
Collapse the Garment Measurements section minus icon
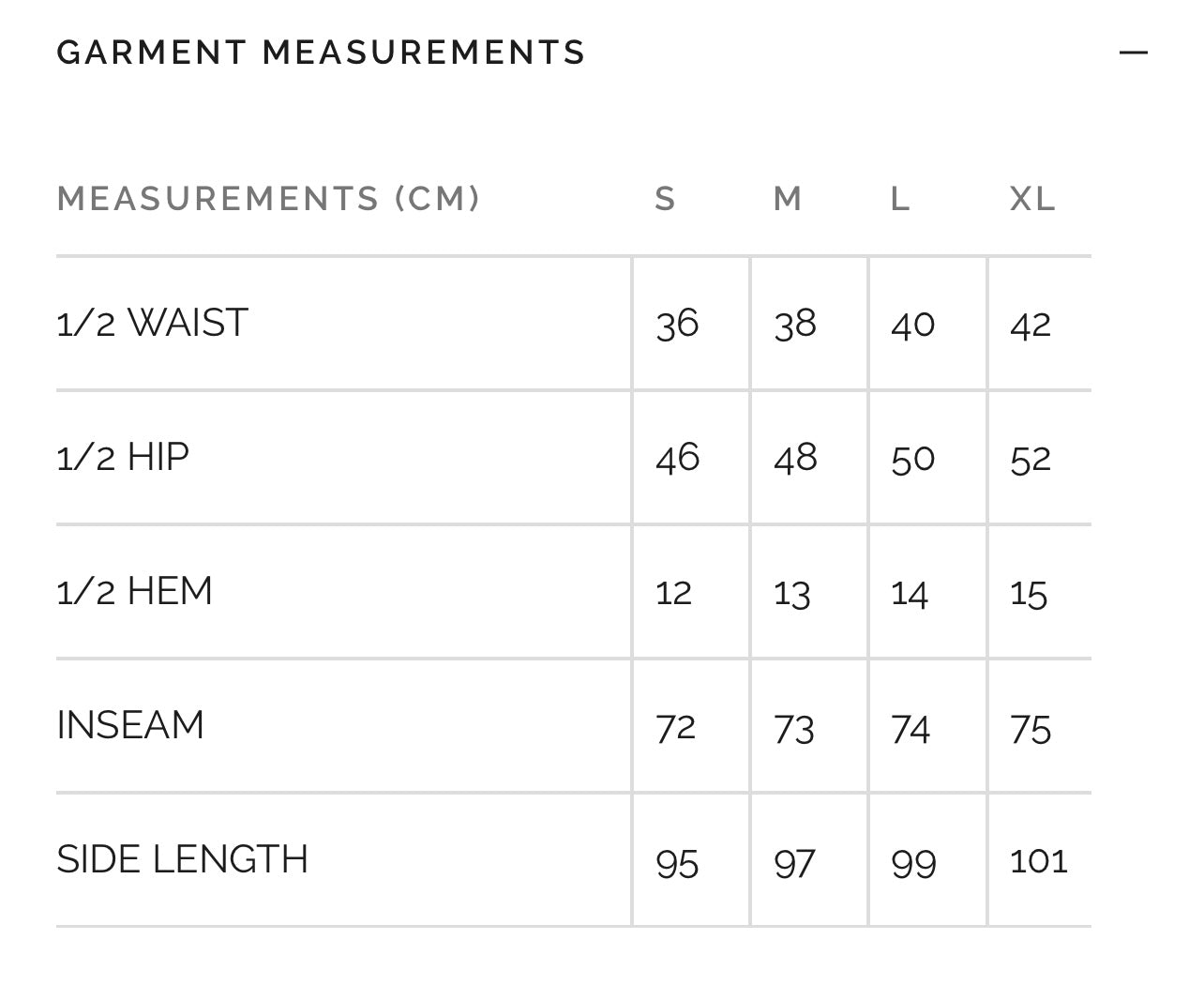[x=1133, y=53]
